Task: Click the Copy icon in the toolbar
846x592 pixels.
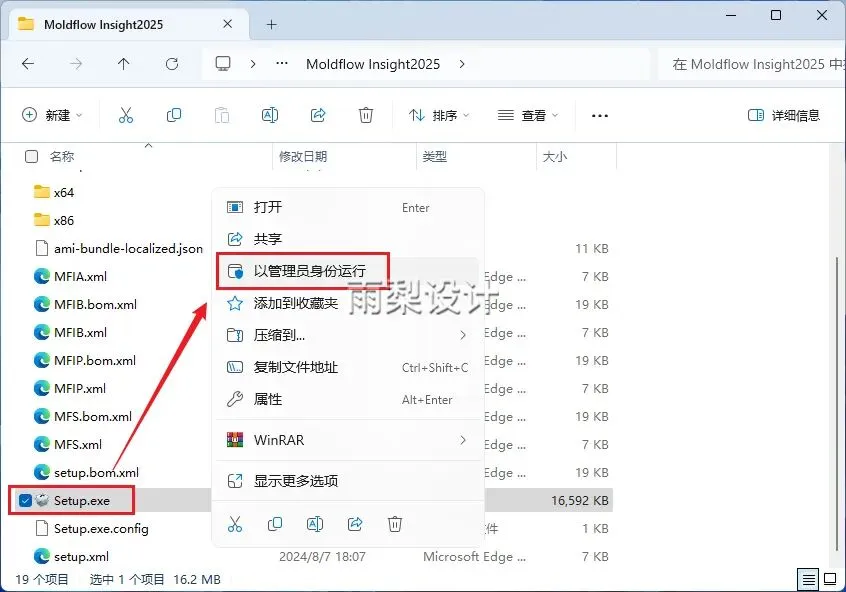Action: tap(174, 115)
